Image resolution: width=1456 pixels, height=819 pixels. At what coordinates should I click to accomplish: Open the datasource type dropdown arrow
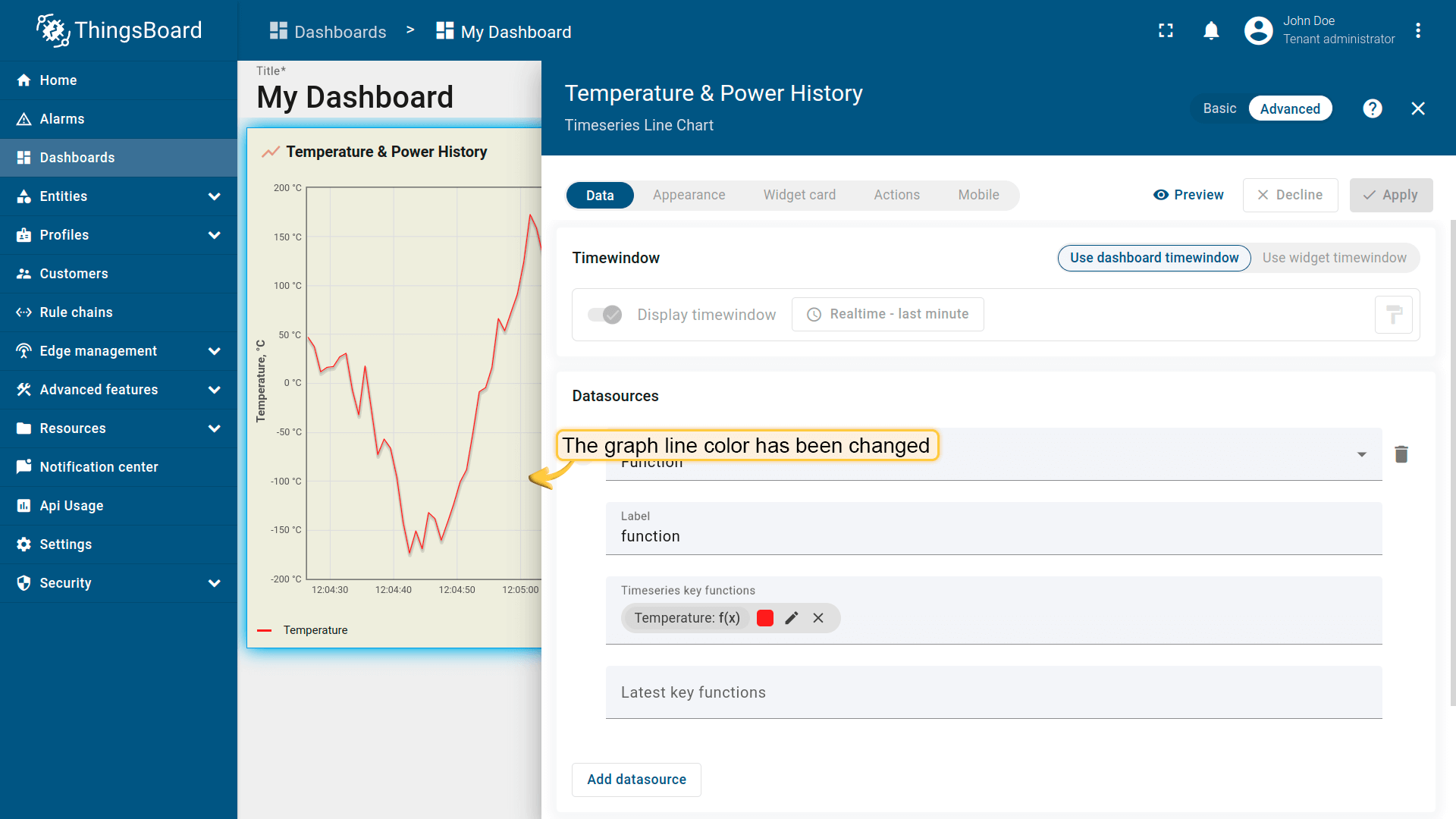coord(1361,454)
